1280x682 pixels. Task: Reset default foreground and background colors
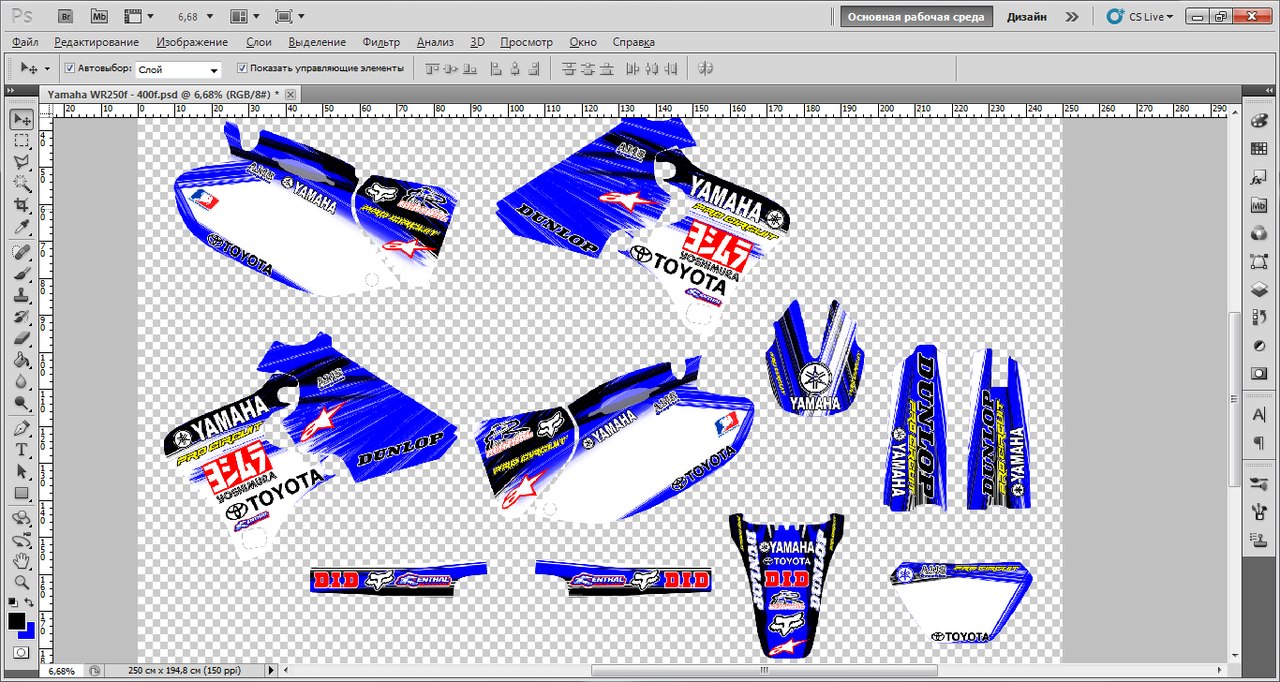[x=12, y=603]
